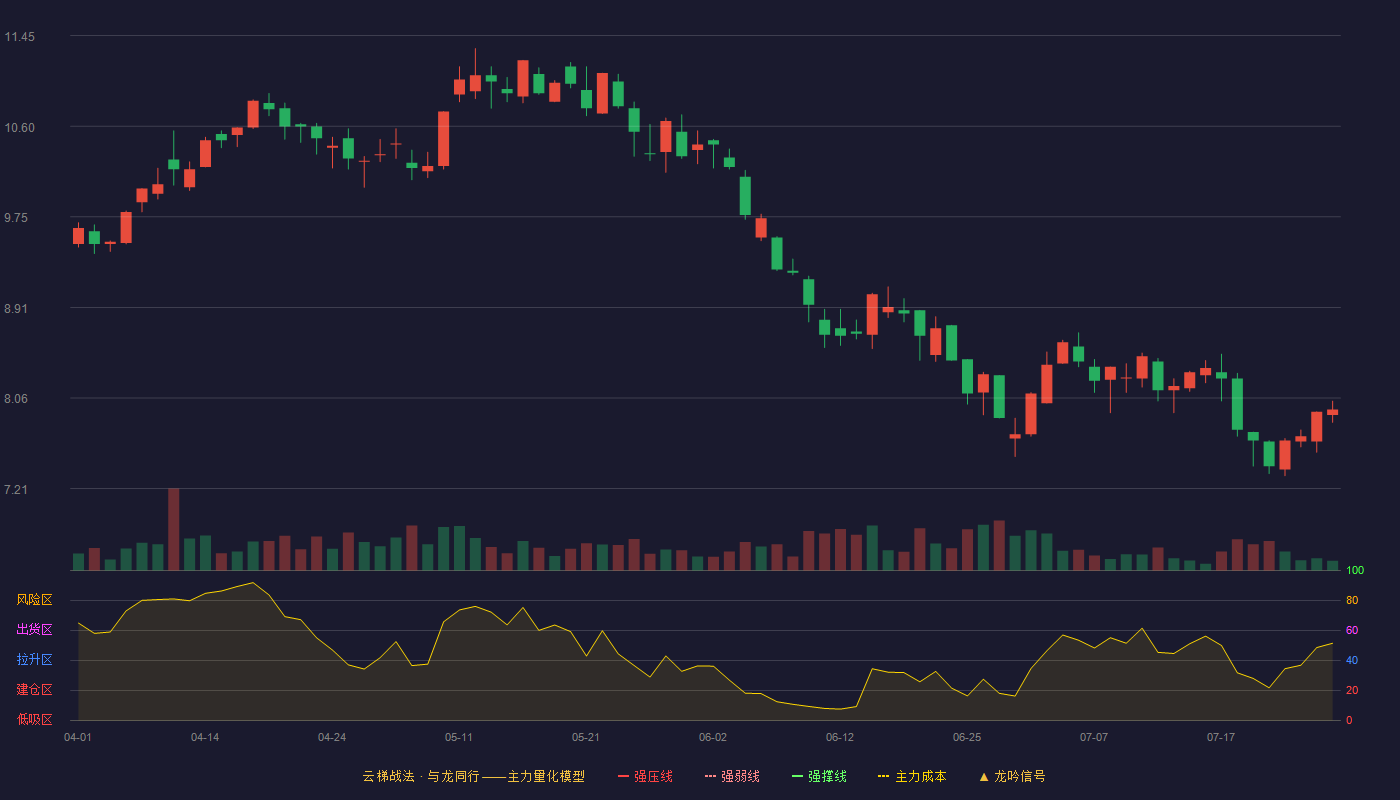Viewport: 1400px width, 800px height.
Task: Select the 06-12 date label
Action: (840, 737)
